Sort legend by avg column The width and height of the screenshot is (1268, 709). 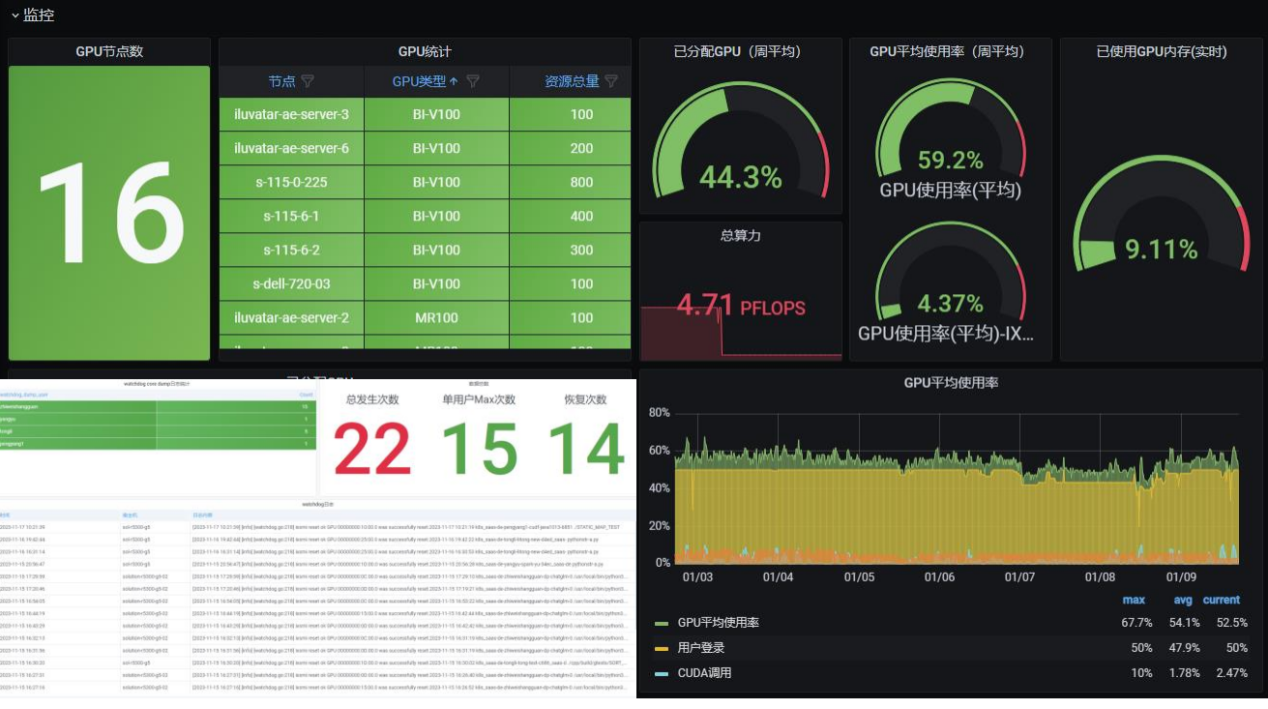click(1183, 600)
